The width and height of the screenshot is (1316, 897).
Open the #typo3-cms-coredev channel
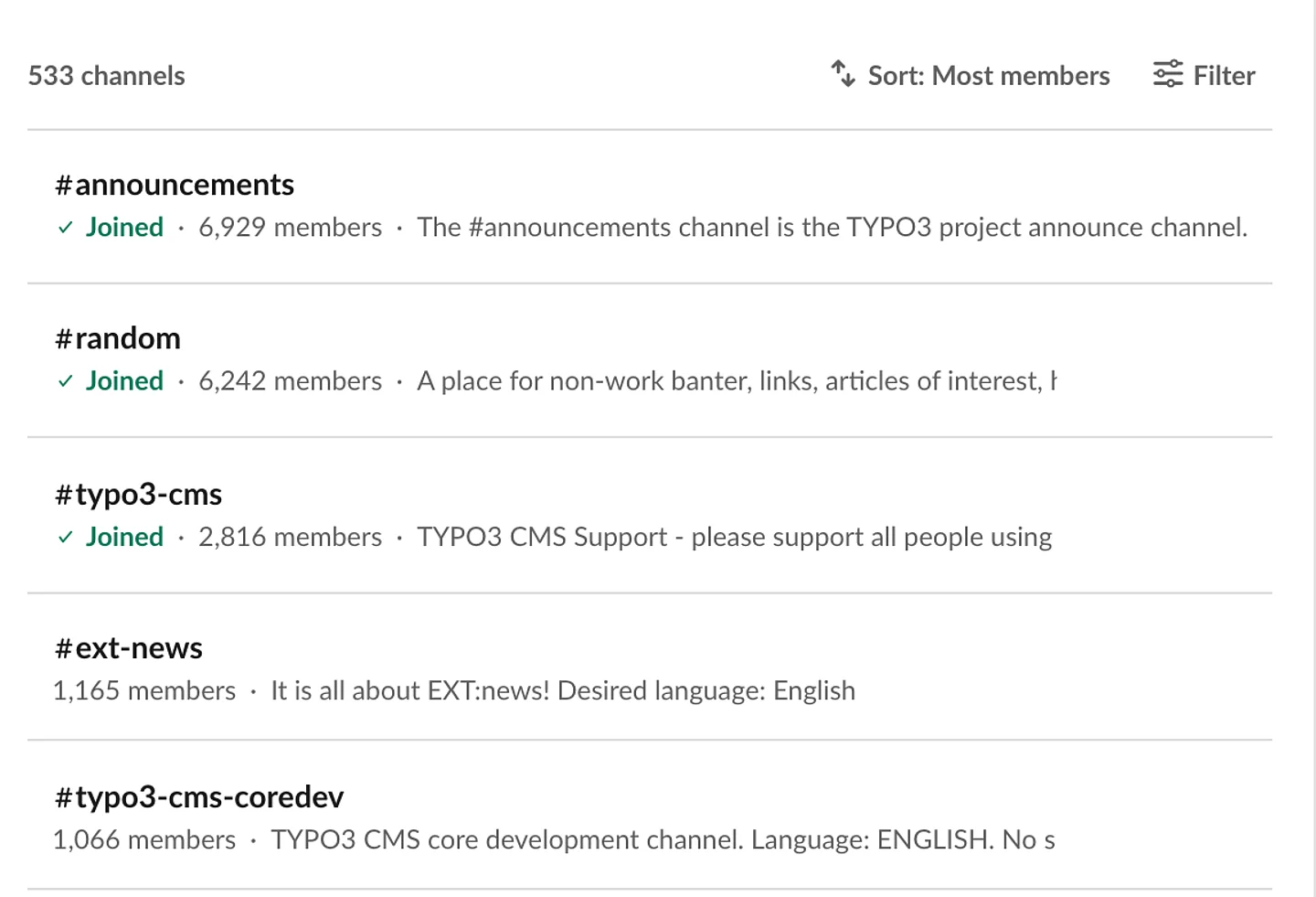coord(199,797)
